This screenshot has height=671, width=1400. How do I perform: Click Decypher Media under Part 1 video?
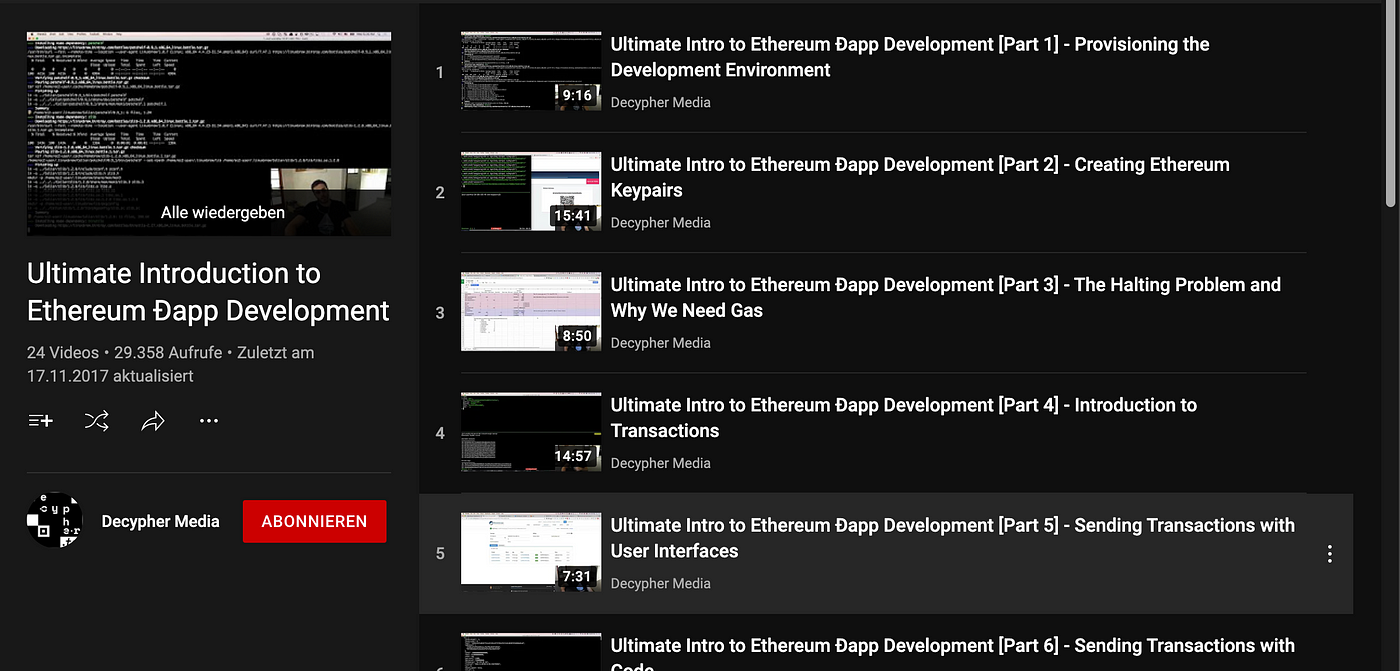pos(660,102)
